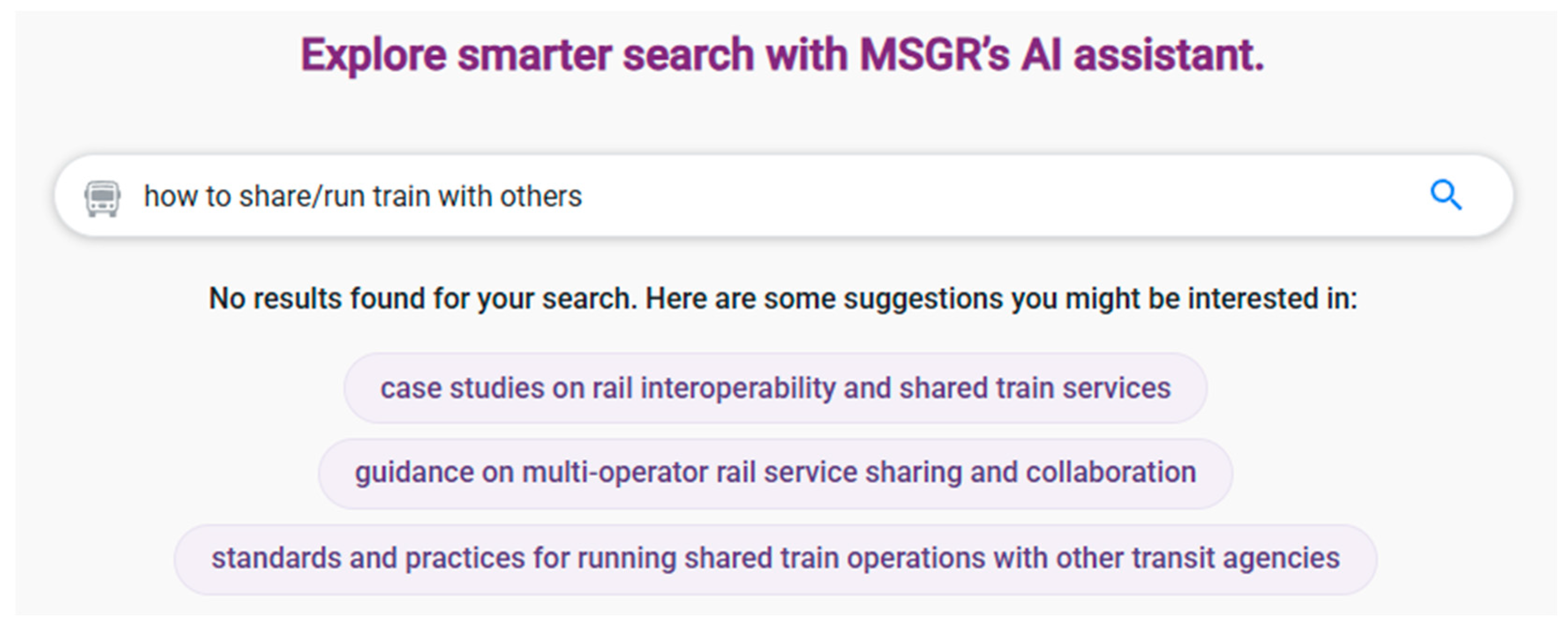Open 'standards and practices for running shared' chip

775,558
